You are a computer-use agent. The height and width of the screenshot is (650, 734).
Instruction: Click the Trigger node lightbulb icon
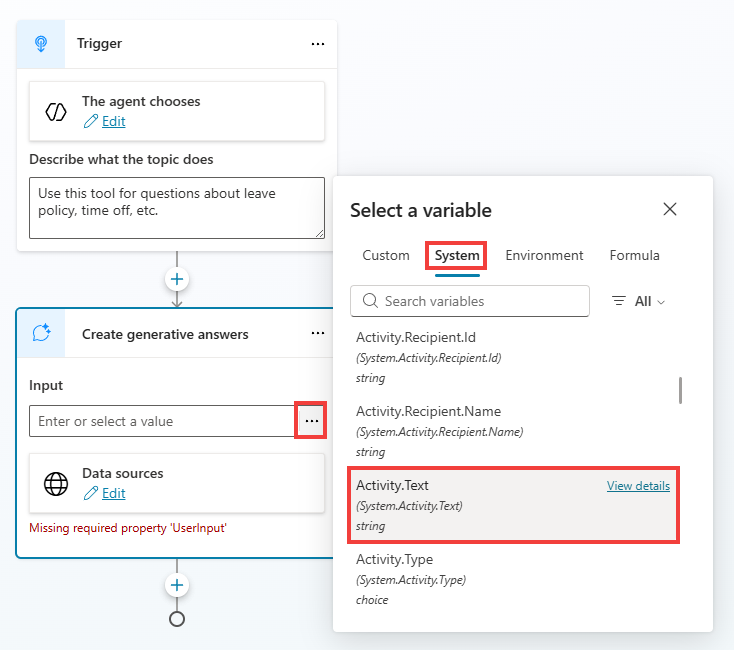tap(41, 44)
